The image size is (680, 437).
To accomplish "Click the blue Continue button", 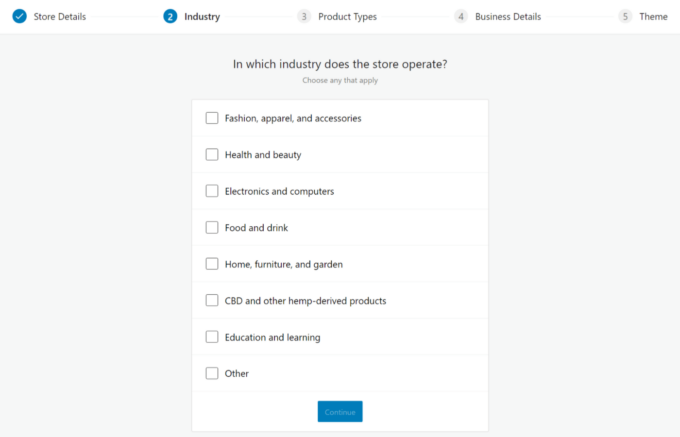I will point(340,411).
